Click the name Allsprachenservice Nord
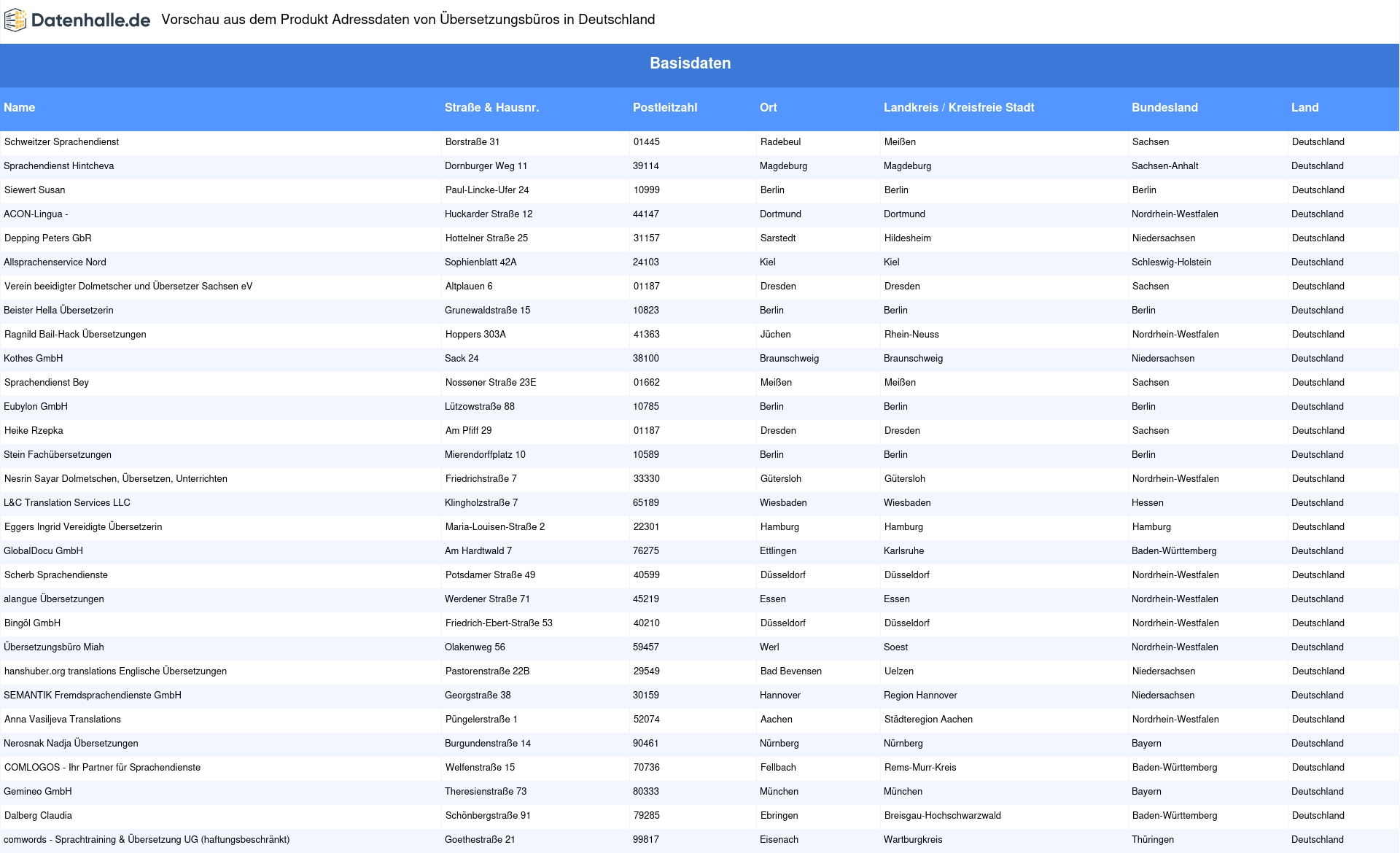Image resolution: width=1400 pixels, height=853 pixels. point(55,262)
